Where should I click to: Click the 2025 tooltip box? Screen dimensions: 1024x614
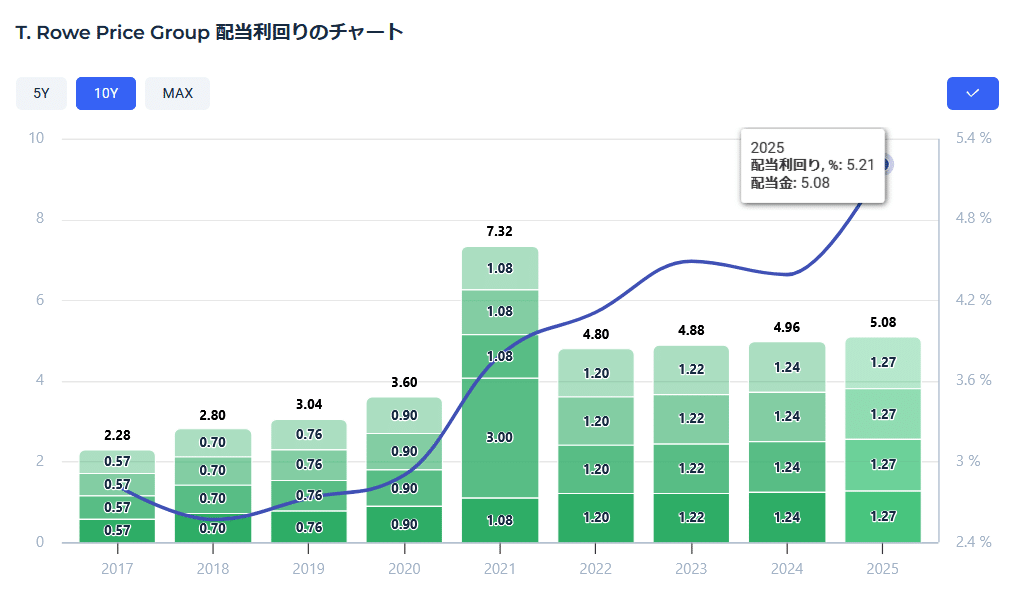click(x=812, y=165)
